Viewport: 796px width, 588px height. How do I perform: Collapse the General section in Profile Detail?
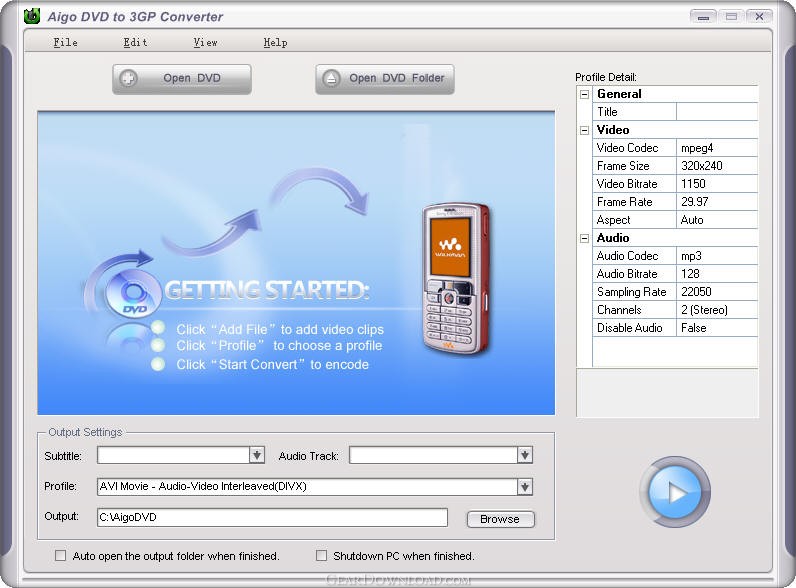pyautogui.click(x=585, y=94)
